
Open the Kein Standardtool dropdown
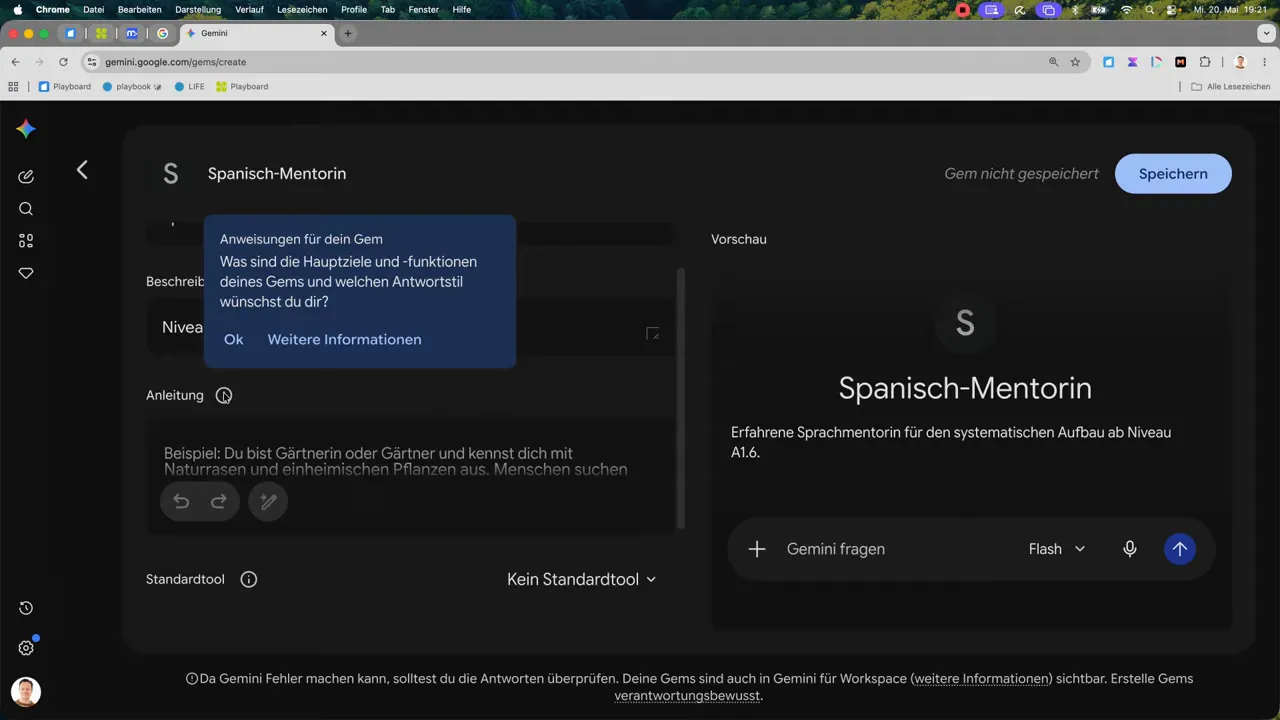(581, 579)
